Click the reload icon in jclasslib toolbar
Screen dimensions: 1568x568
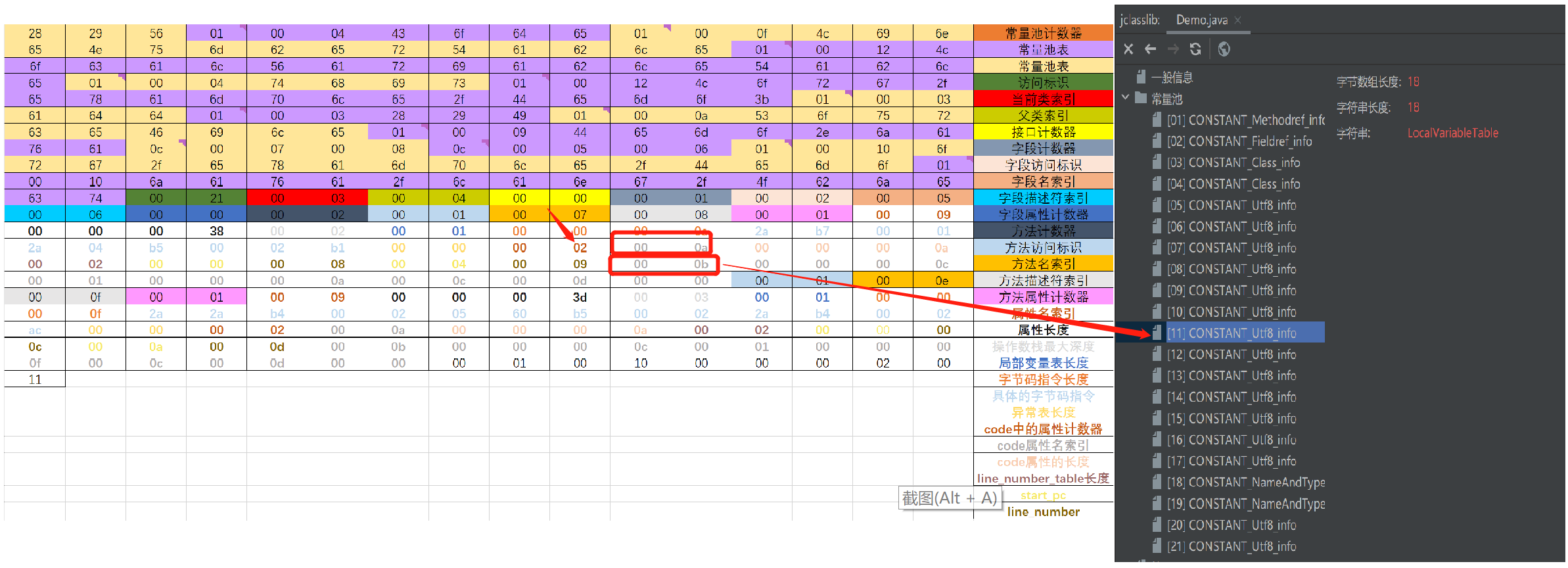tap(1195, 49)
